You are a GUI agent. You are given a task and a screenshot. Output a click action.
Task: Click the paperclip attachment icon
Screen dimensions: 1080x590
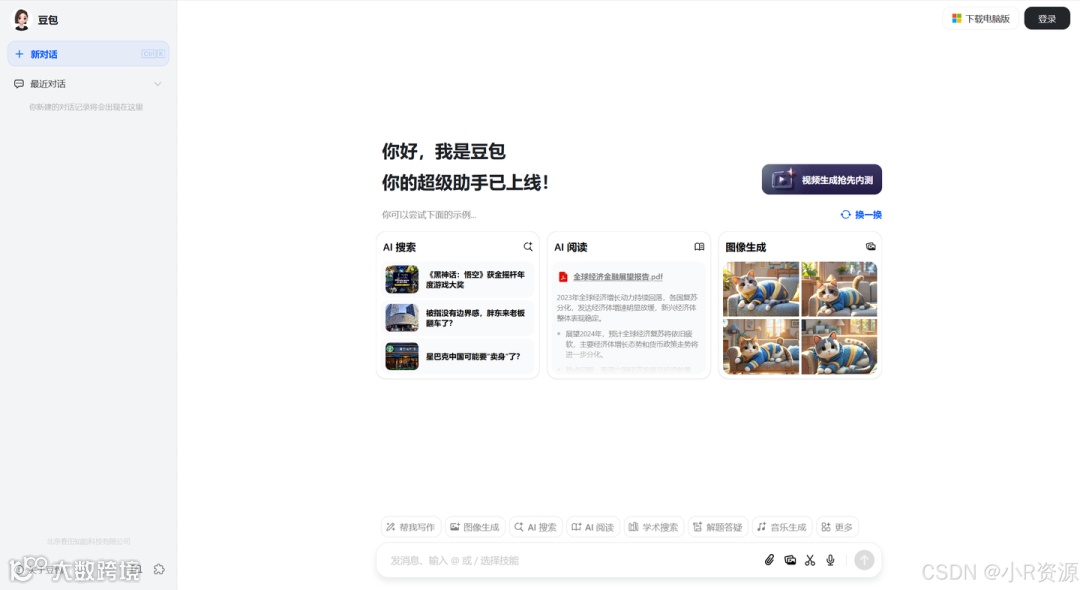click(768, 560)
